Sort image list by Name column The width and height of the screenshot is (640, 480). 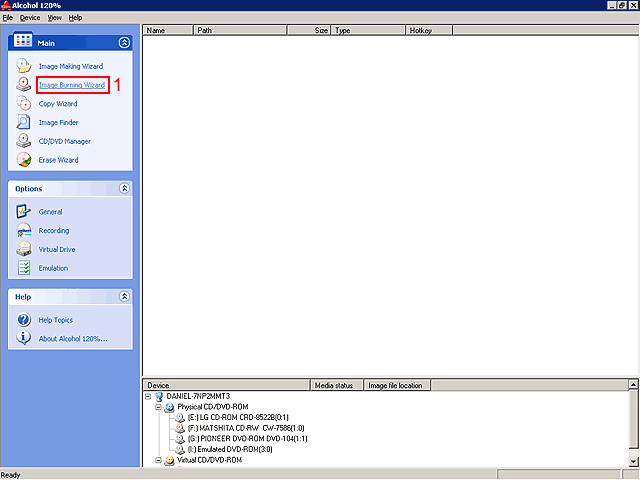tap(168, 30)
